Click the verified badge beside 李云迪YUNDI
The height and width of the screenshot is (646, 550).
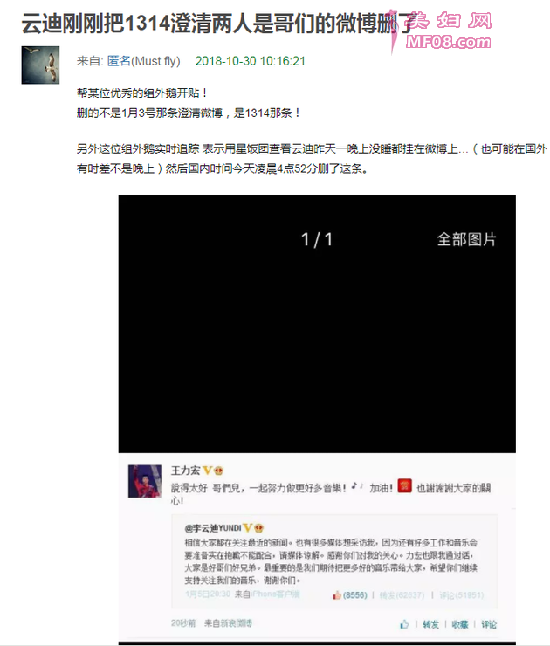[248, 528]
